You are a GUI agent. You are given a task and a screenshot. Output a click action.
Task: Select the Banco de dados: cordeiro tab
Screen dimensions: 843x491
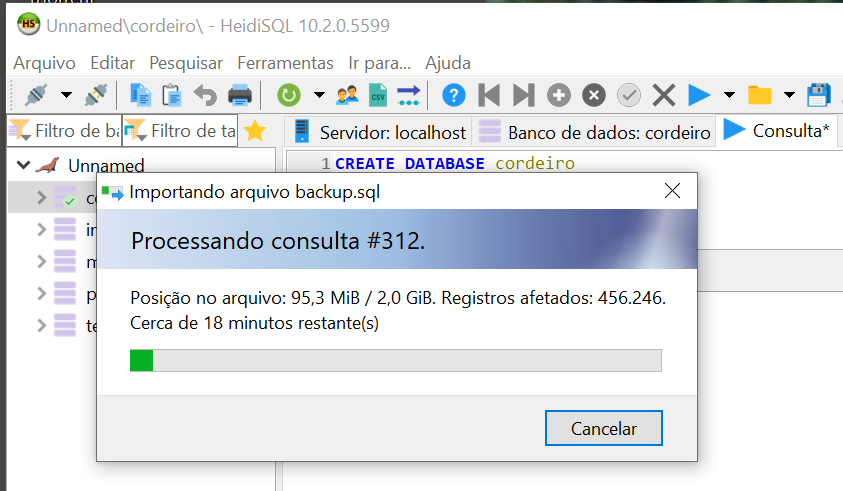(595, 132)
